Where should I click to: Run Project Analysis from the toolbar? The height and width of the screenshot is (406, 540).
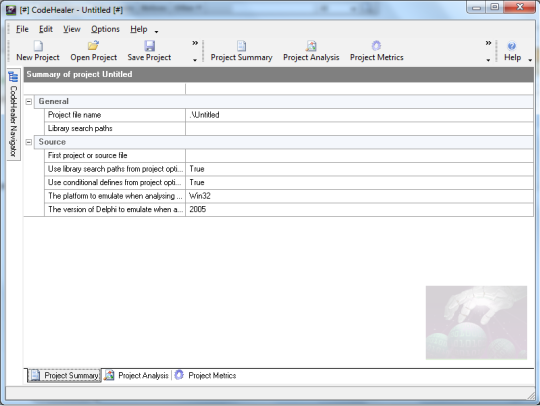point(311,51)
